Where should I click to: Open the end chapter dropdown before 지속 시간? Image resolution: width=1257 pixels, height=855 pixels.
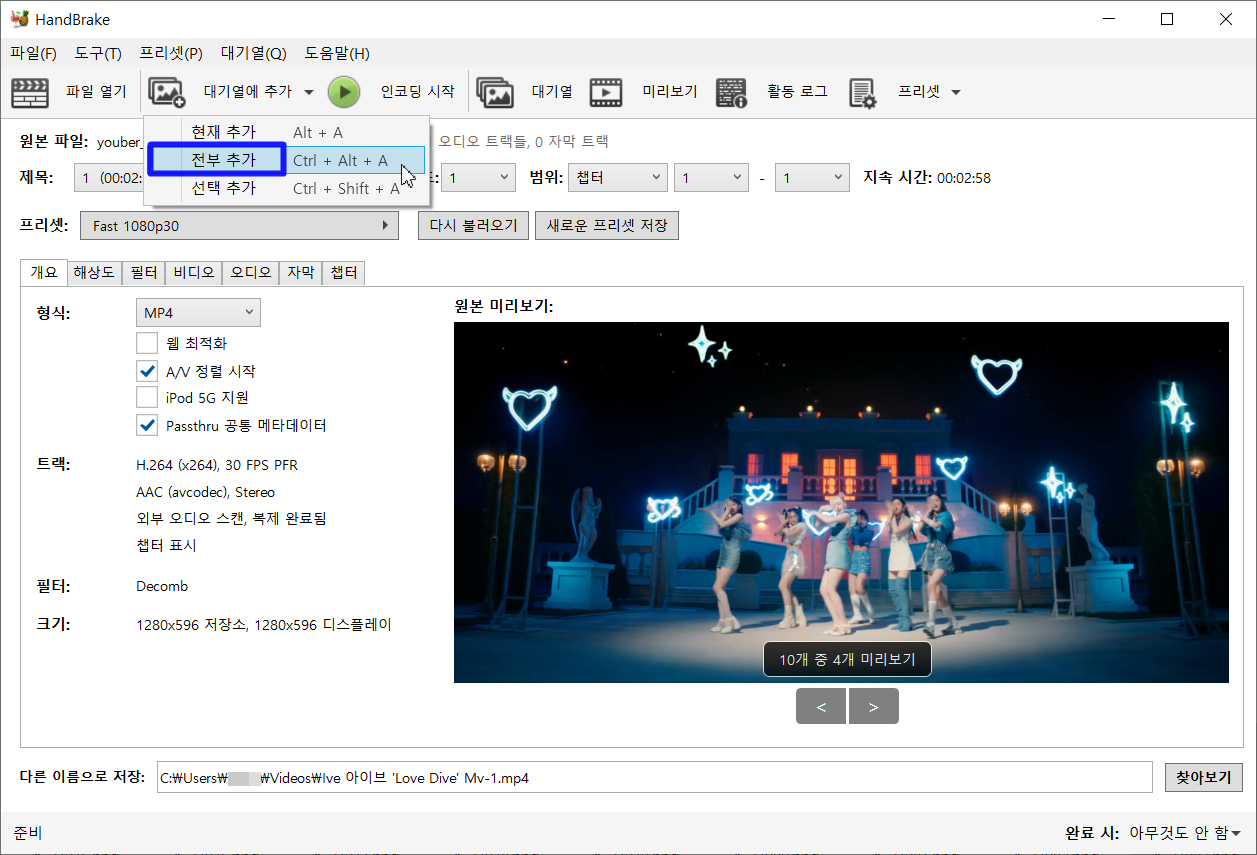tap(813, 178)
